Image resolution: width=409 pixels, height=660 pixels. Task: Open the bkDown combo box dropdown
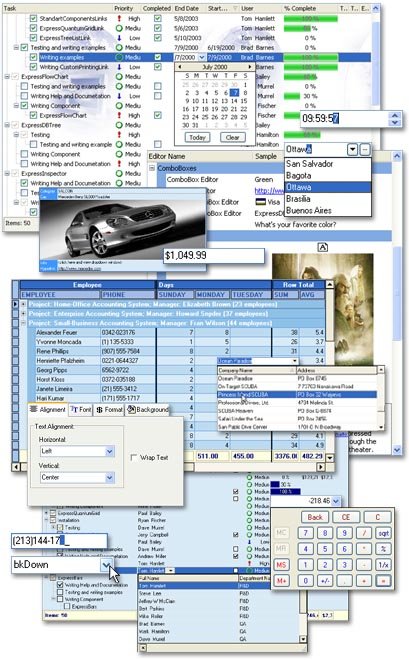click(x=106, y=565)
